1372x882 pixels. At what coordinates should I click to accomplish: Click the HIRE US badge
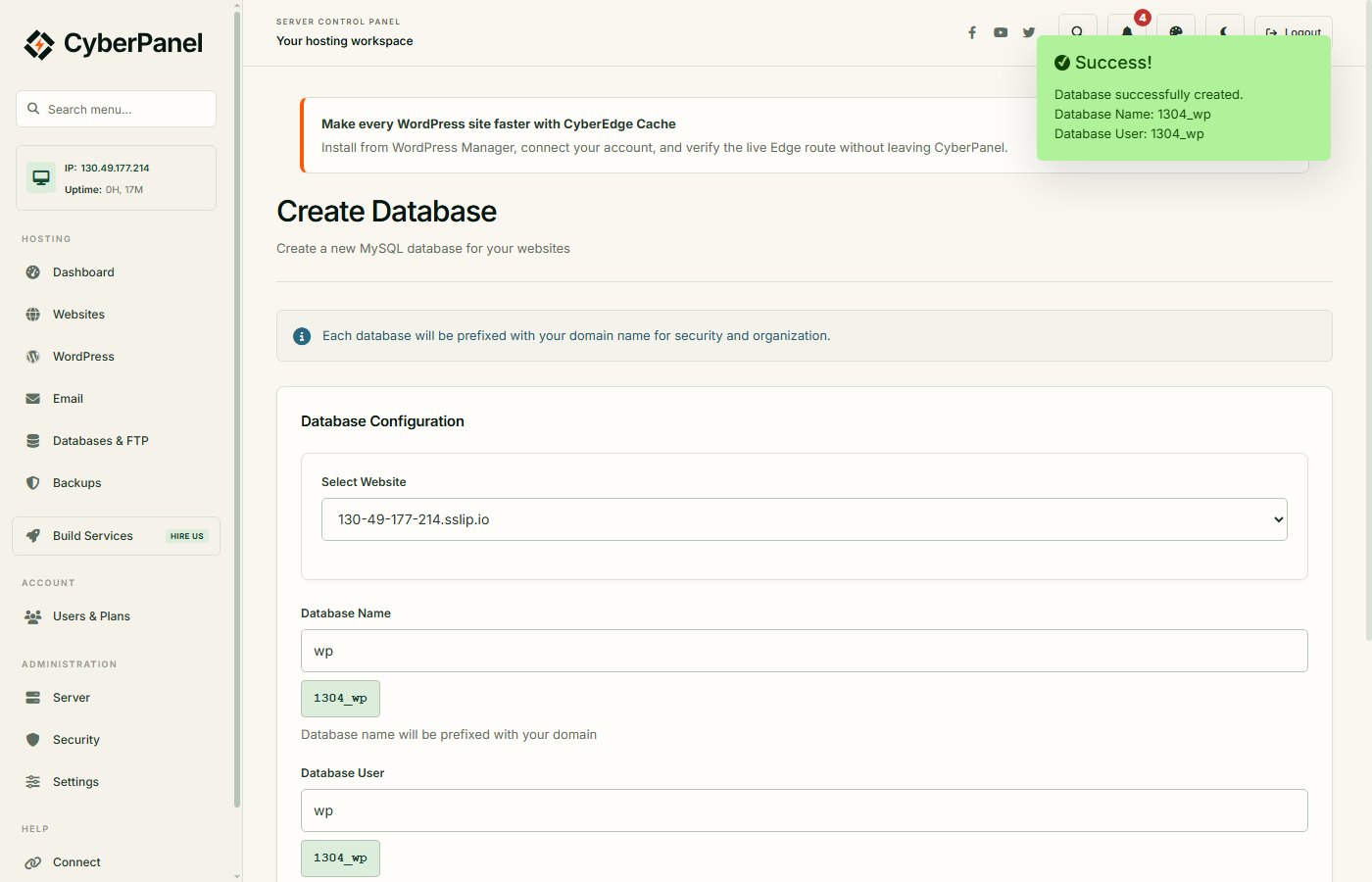click(x=186, y=536)
